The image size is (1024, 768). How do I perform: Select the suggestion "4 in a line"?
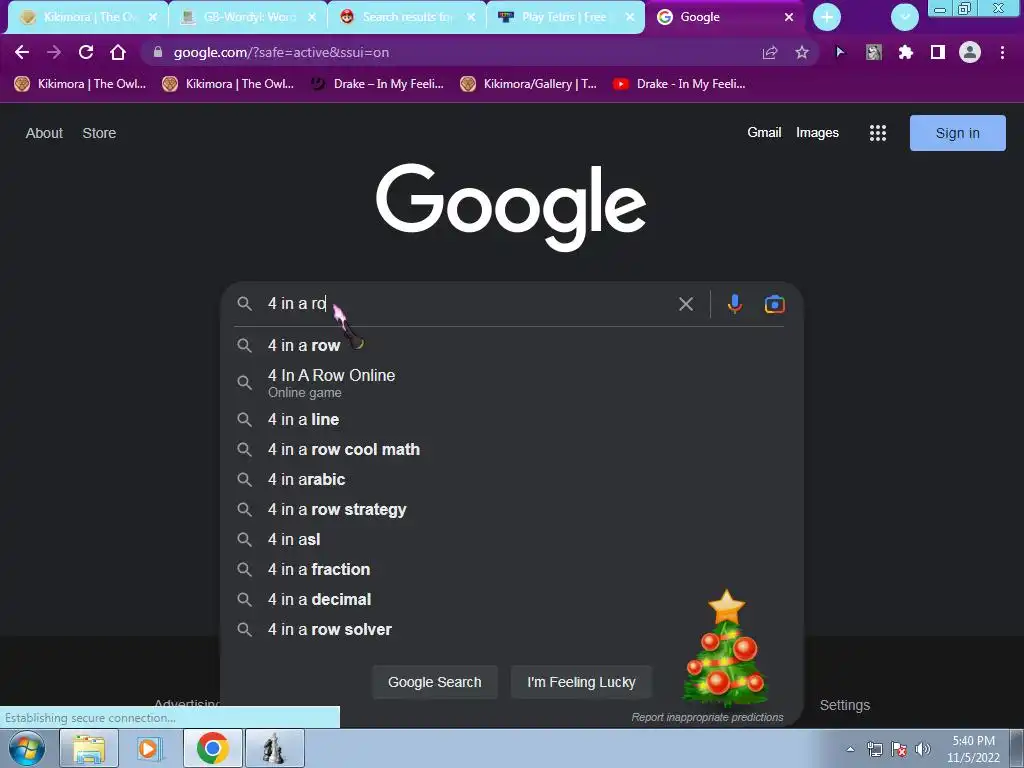[x=511, y=419]
